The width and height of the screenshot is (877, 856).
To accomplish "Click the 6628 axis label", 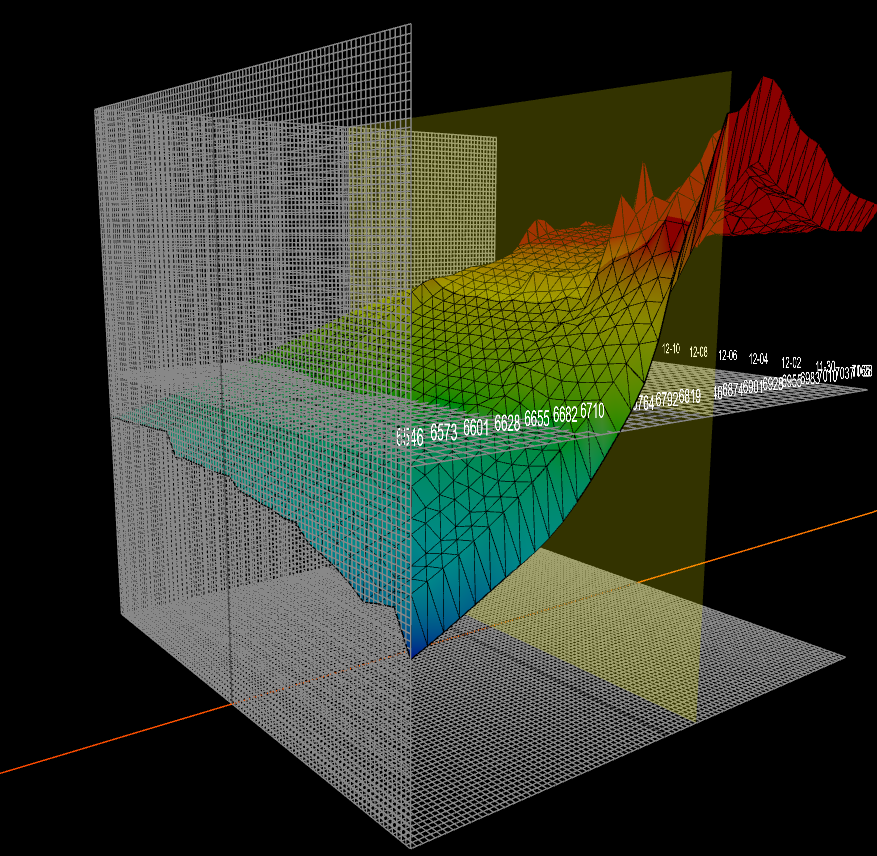I will [507, 422].
